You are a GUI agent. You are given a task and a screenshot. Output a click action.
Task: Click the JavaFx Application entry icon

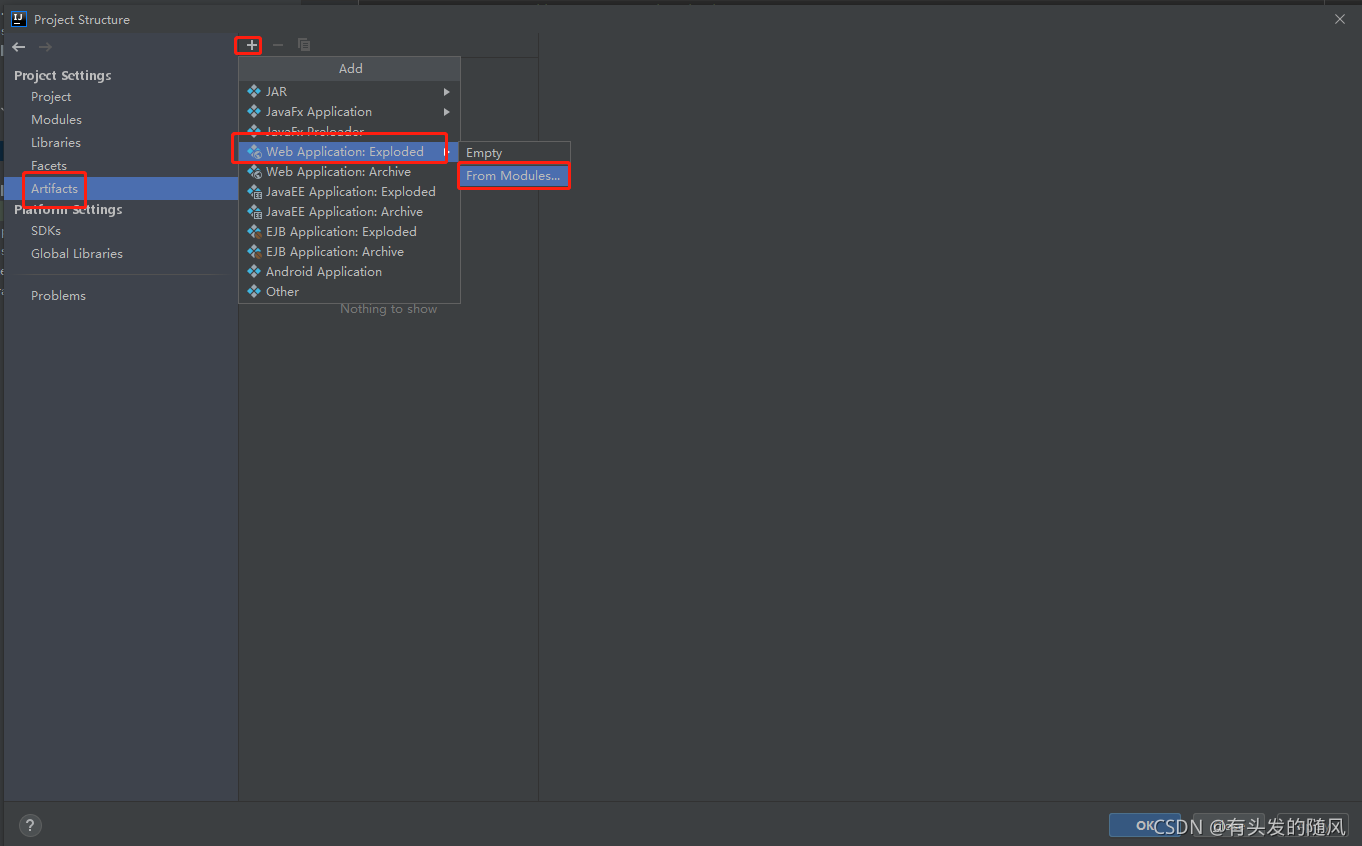click(254, 112)
